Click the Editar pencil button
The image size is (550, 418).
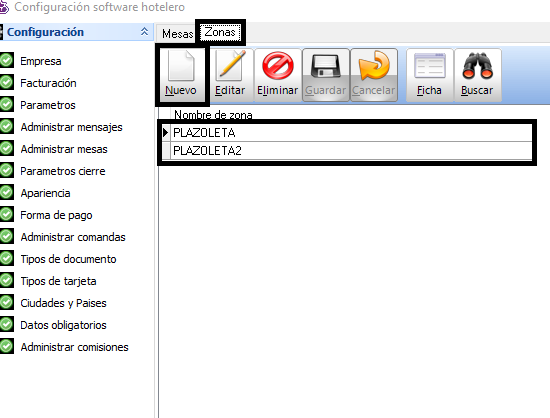(230, 75)
